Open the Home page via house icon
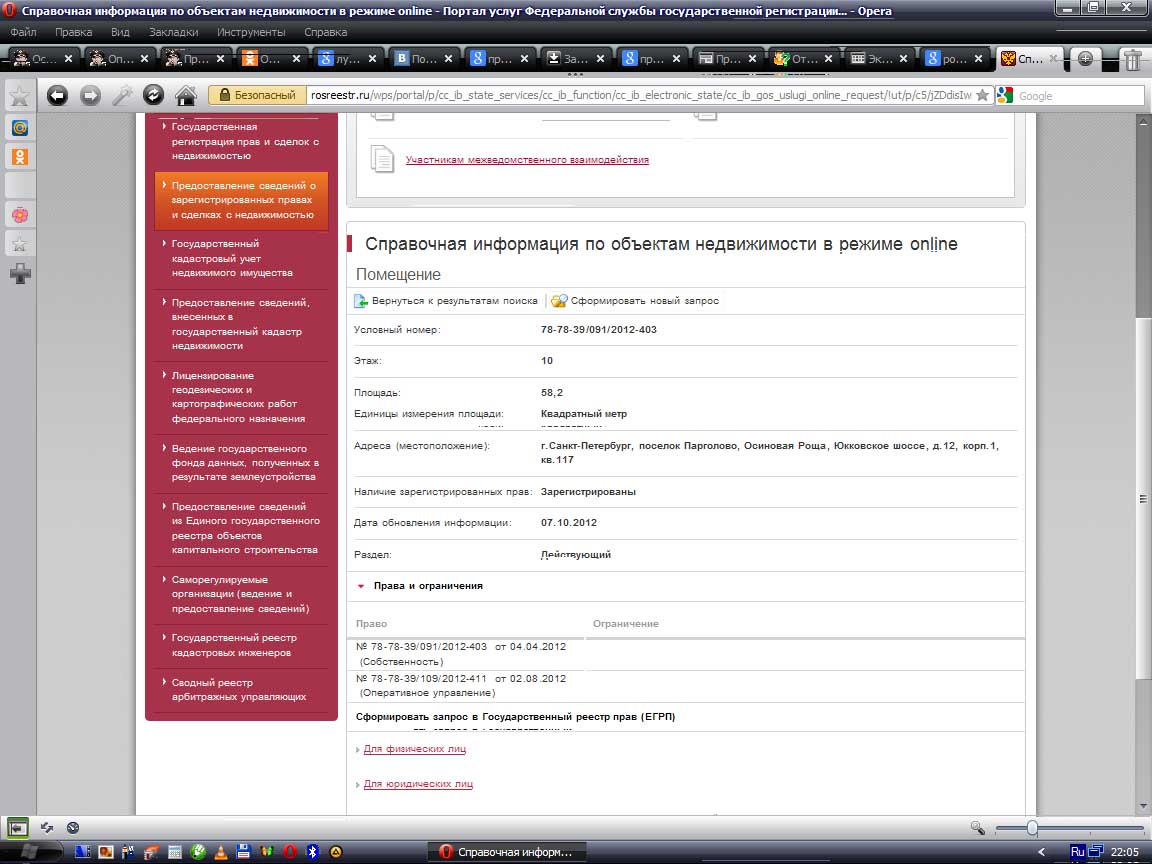Viewport: 1152px width, 864px height. tap(185, 95)
